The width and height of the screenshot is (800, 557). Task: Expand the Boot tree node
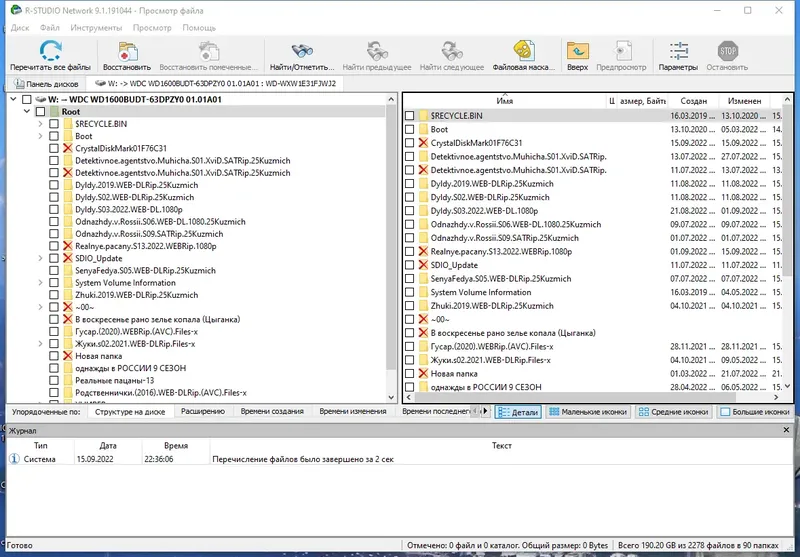[x=40, y=136]
